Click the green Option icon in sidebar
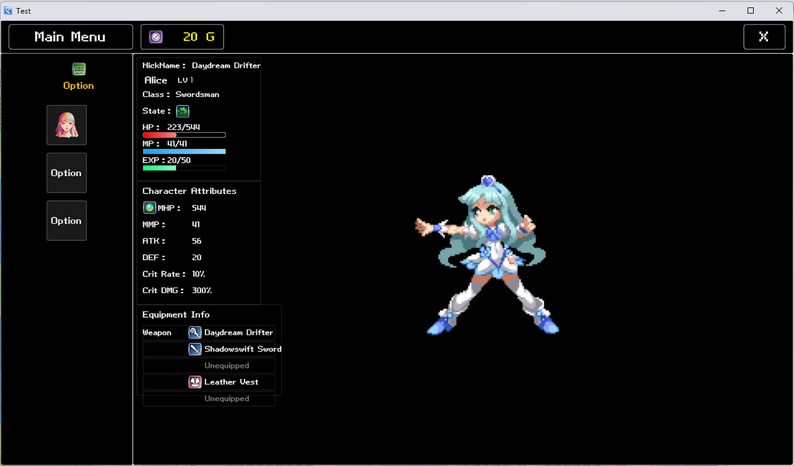Screen dimensions: 794x466 point(79,69)
